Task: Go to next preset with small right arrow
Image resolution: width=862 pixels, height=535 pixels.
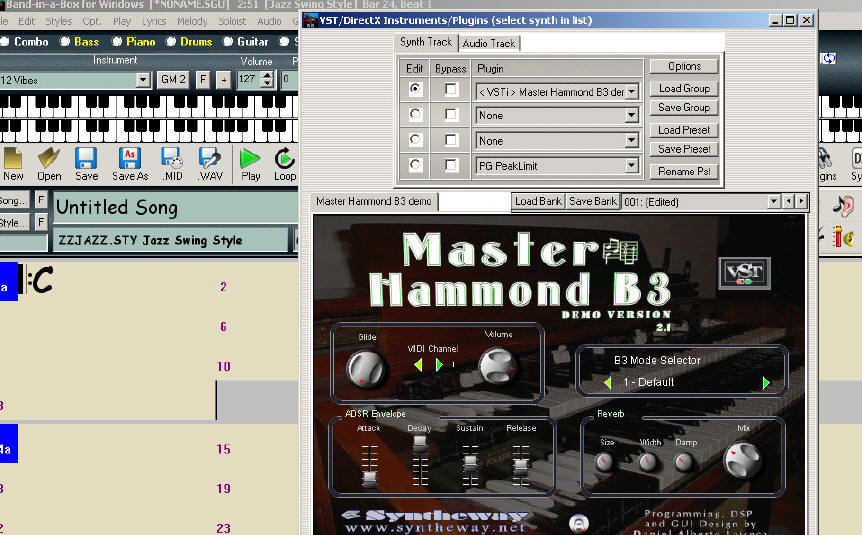Action: pos(802,202)
